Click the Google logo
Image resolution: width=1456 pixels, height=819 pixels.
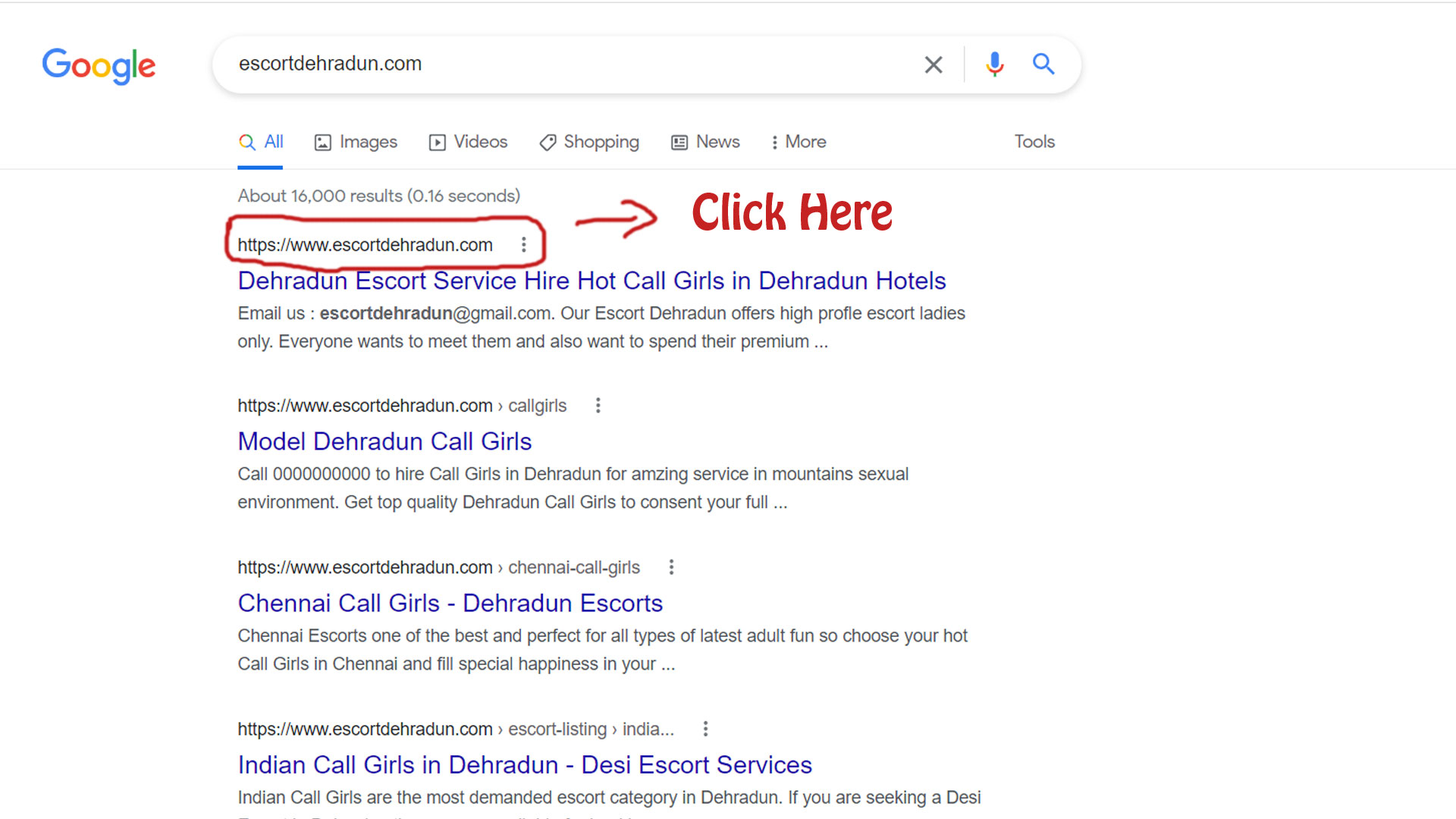click(99, 66)
